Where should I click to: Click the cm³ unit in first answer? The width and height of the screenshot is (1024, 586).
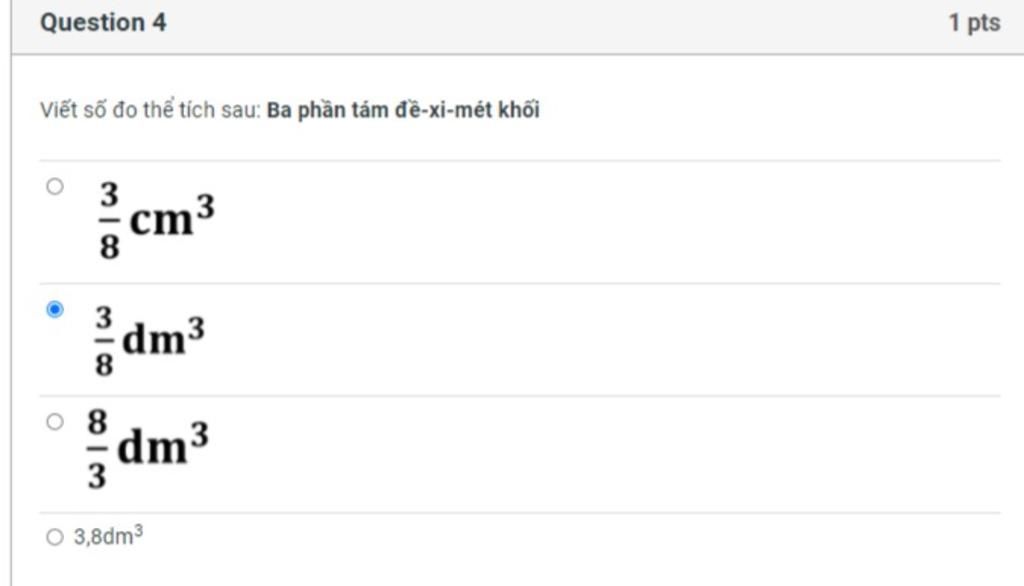(172, 216)
